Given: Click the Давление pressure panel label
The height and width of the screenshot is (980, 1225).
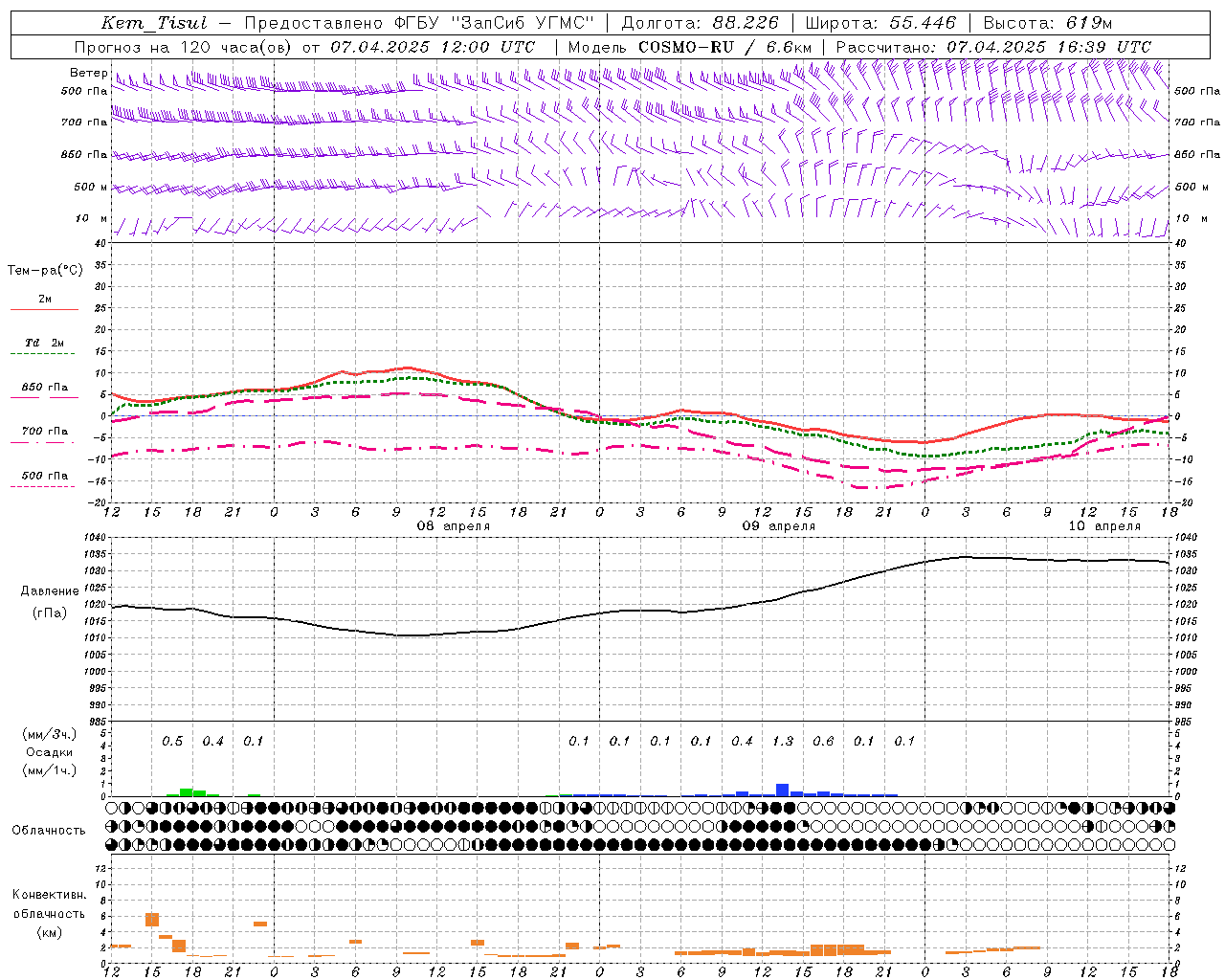Looking at the screenshot, I should [x=50, y=591].
